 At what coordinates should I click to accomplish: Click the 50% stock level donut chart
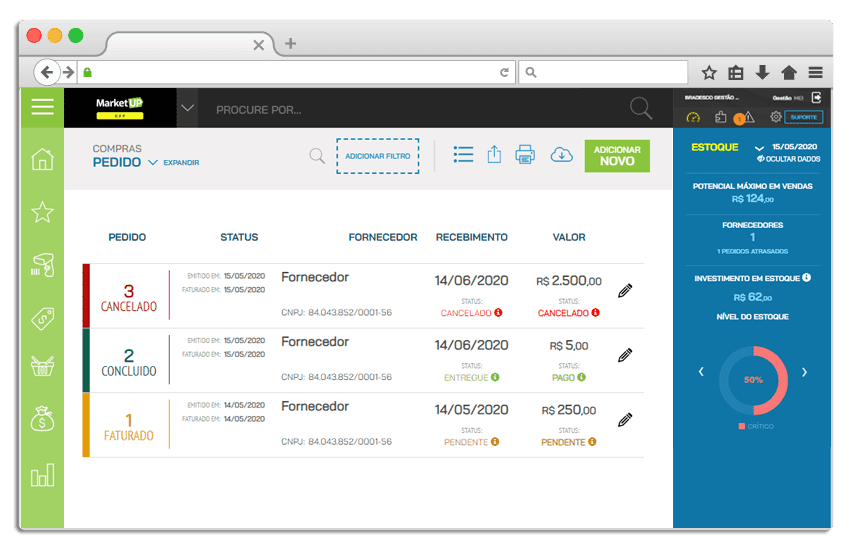(x=753, y=380)
